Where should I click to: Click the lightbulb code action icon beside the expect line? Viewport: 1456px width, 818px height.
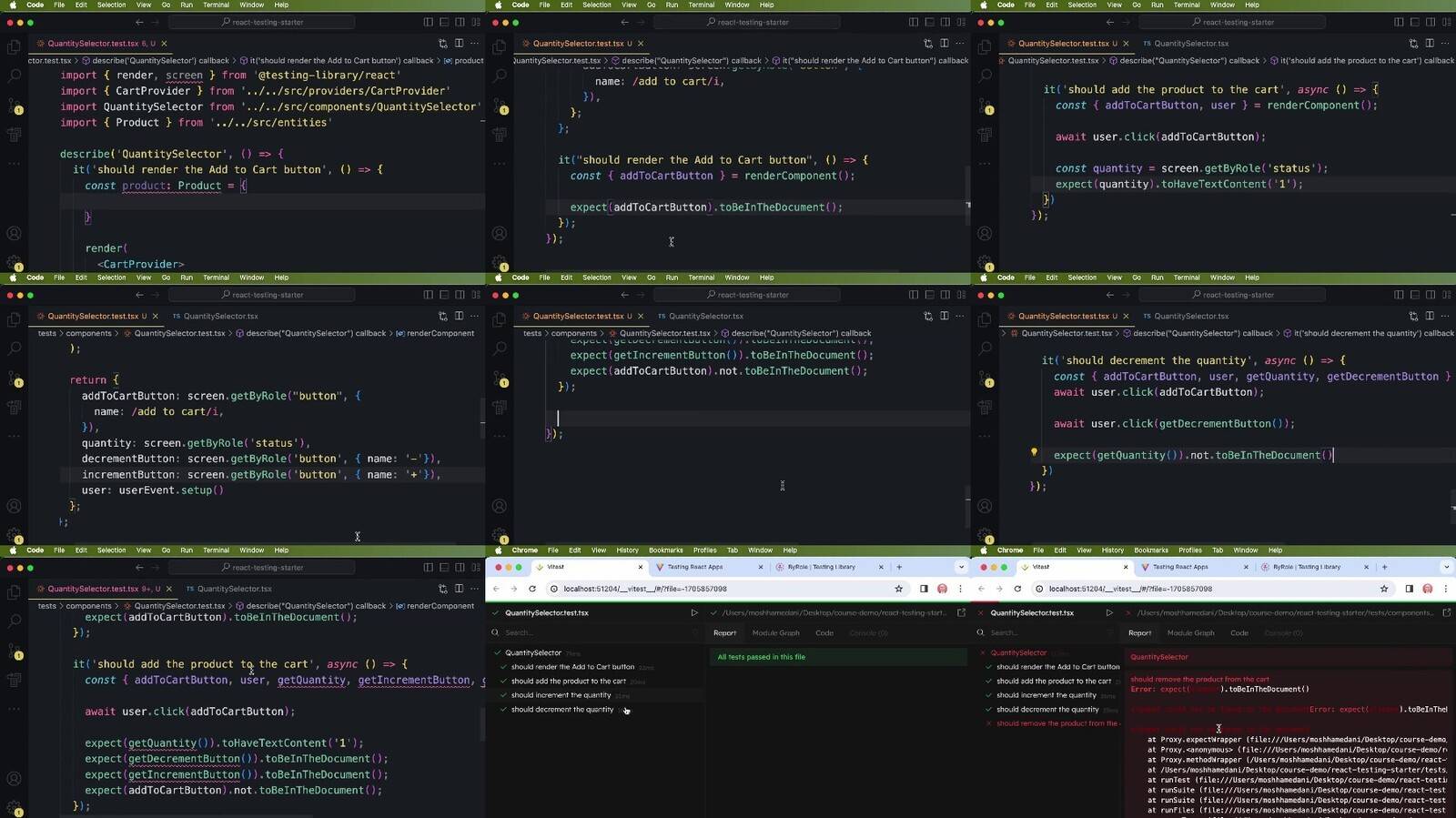click(x=1034, y=452)
